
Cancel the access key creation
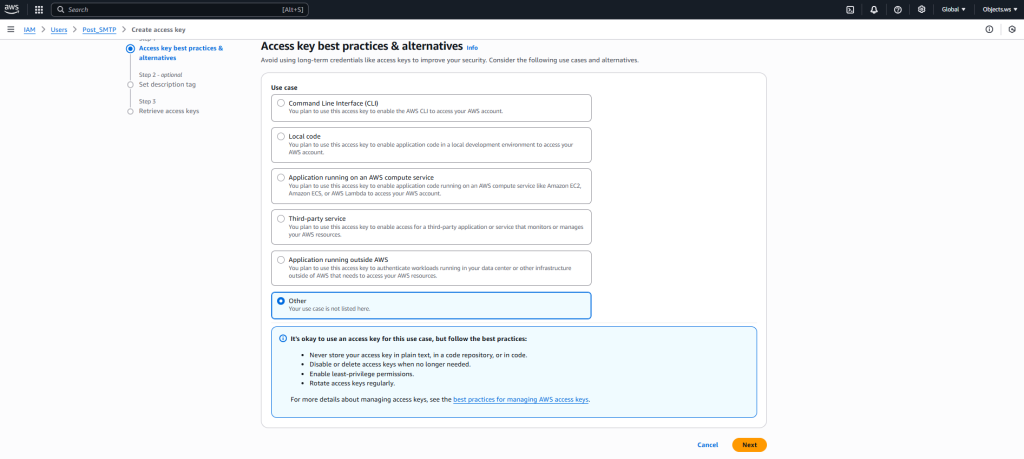click(707, 444)
